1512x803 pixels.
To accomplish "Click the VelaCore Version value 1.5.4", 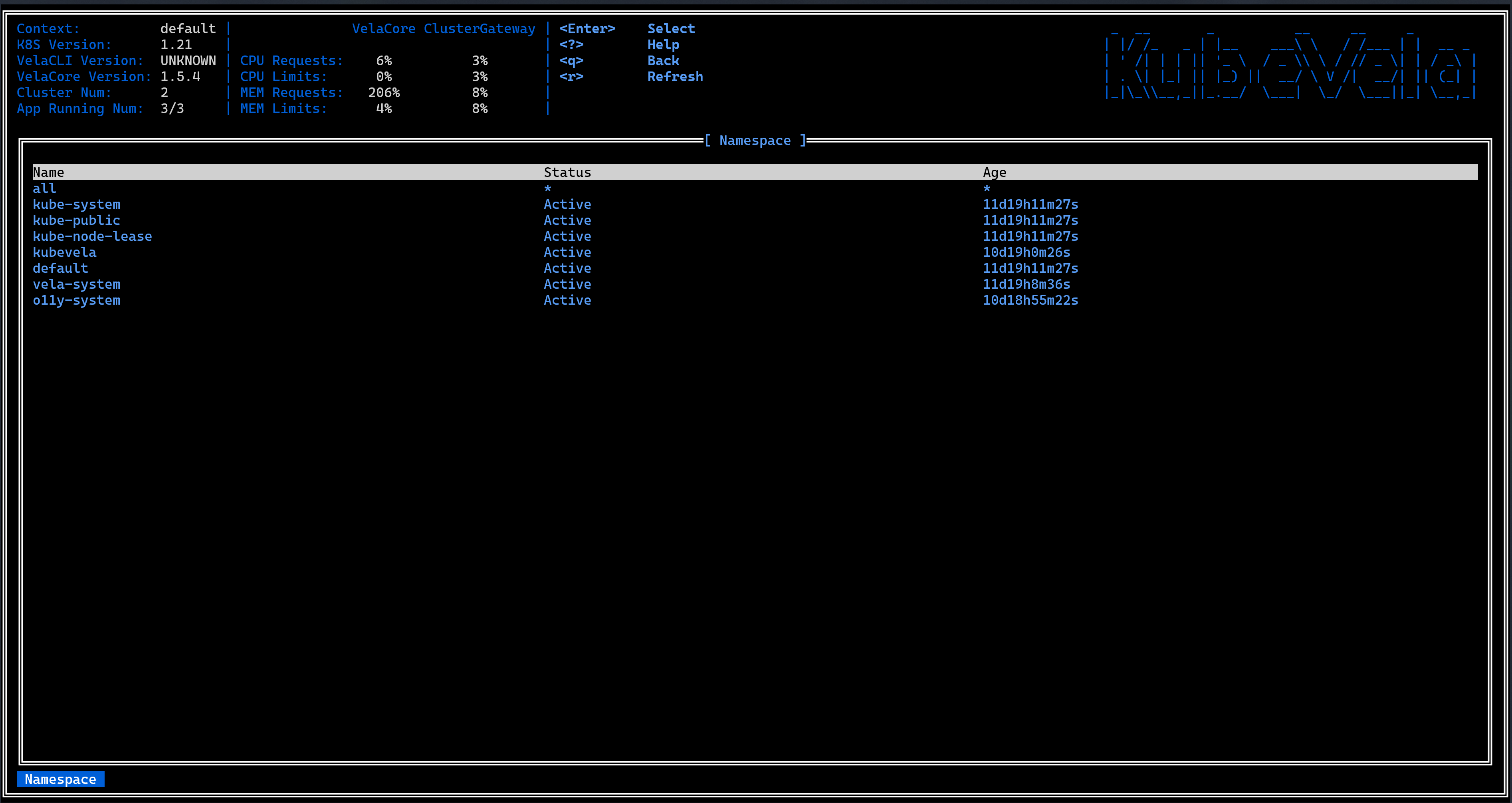I will point(180,76).
